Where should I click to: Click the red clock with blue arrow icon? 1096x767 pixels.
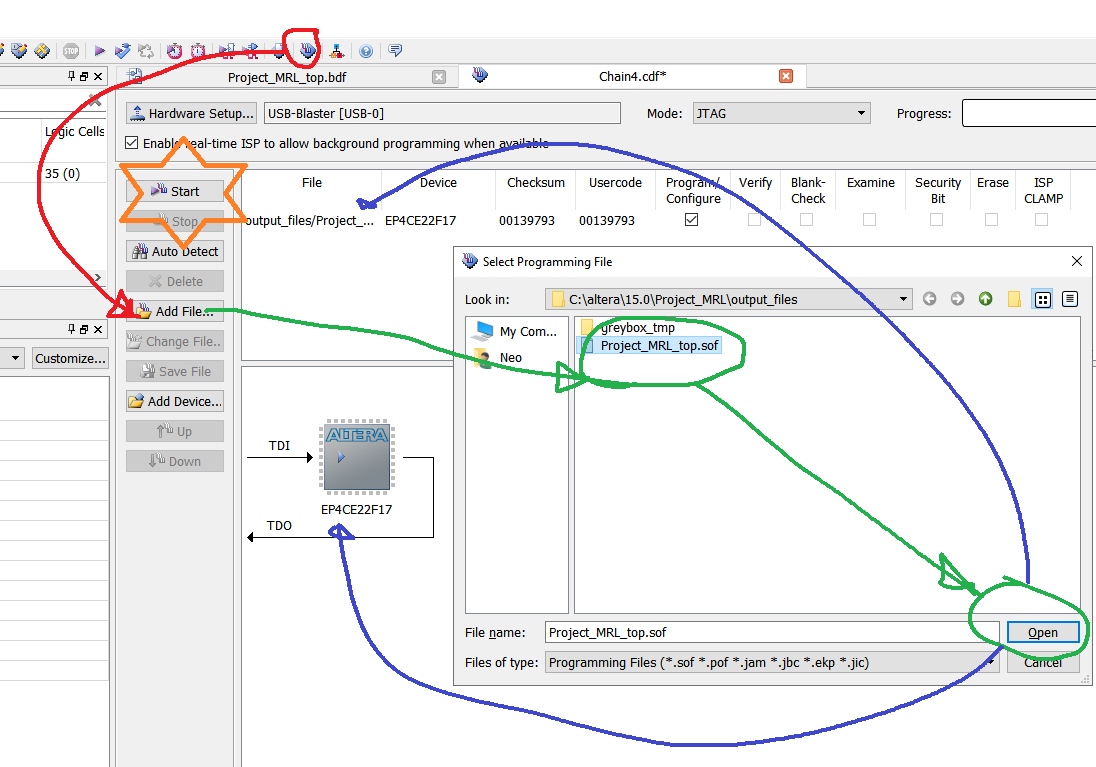[x=174, y=51]
